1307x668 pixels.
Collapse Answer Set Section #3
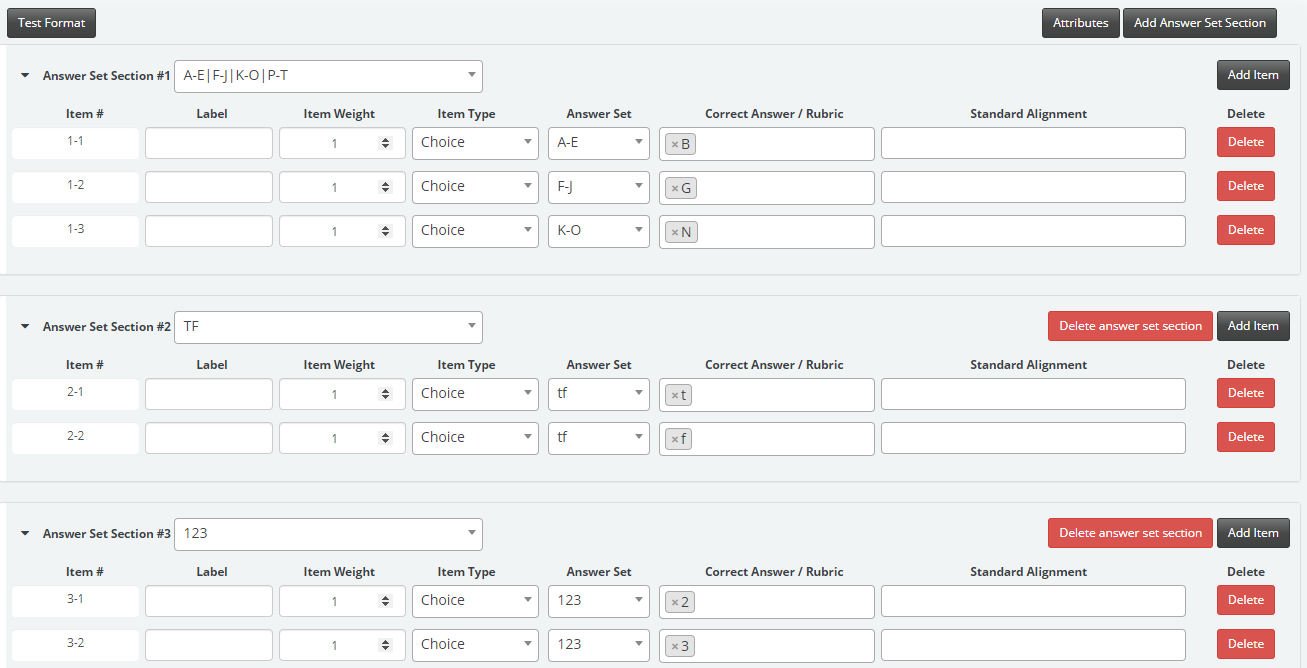[x=24, y=534]
